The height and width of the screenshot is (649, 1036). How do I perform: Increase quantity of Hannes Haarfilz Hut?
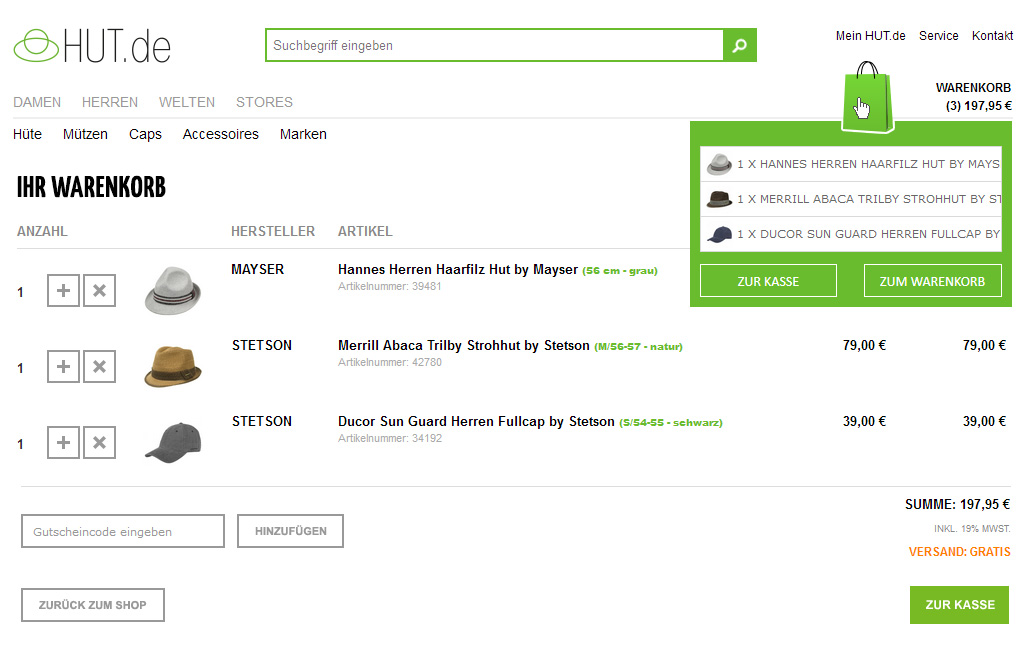pyautogui.click(x=63, y=290)
